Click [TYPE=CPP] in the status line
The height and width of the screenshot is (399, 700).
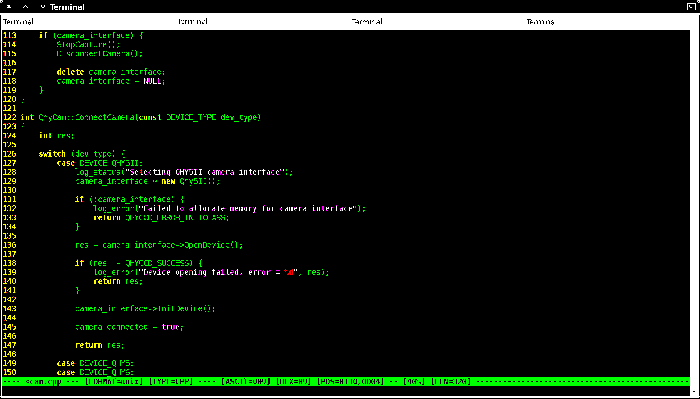[171, 382]
